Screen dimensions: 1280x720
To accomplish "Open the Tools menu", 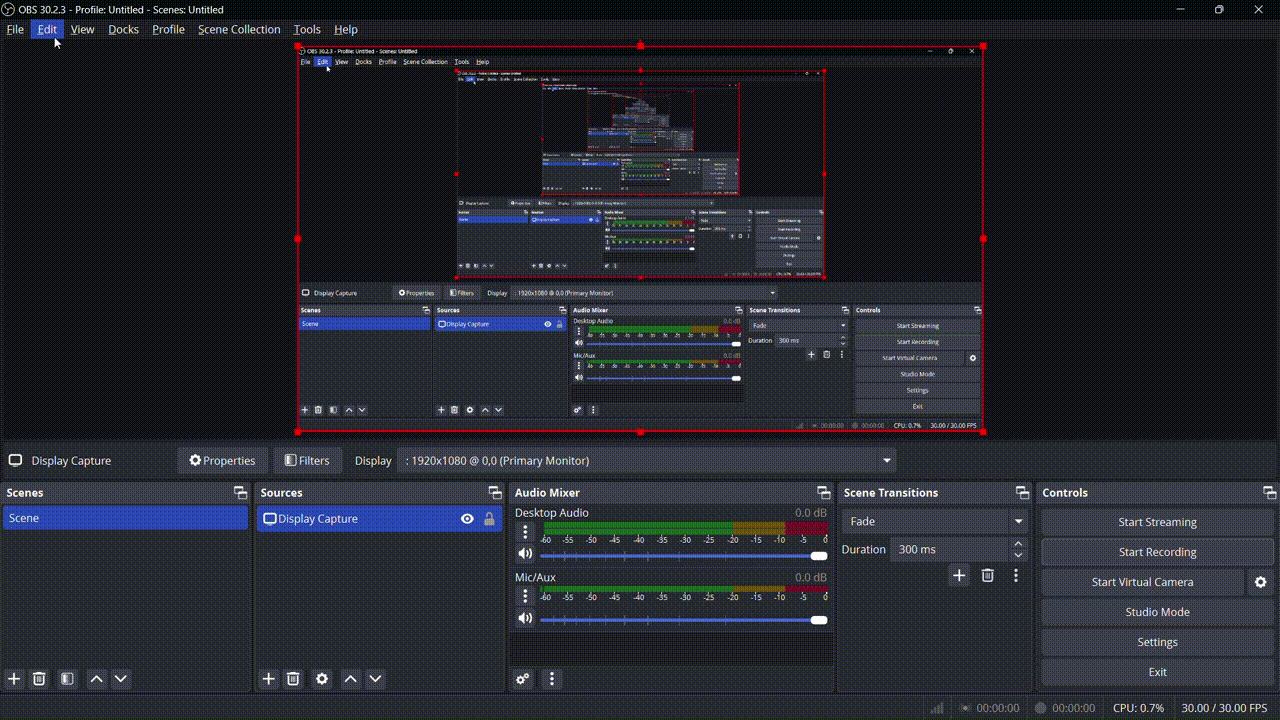I will [307, 29].
